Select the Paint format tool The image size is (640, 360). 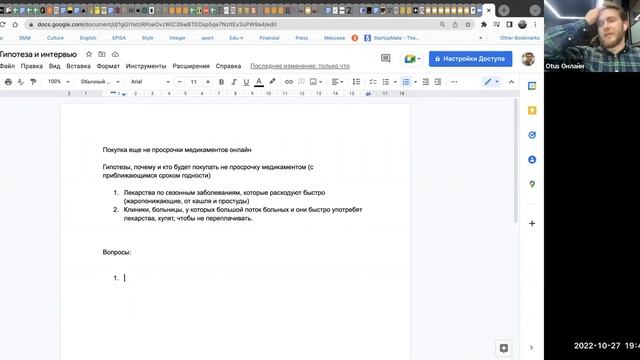click(33, 82)
